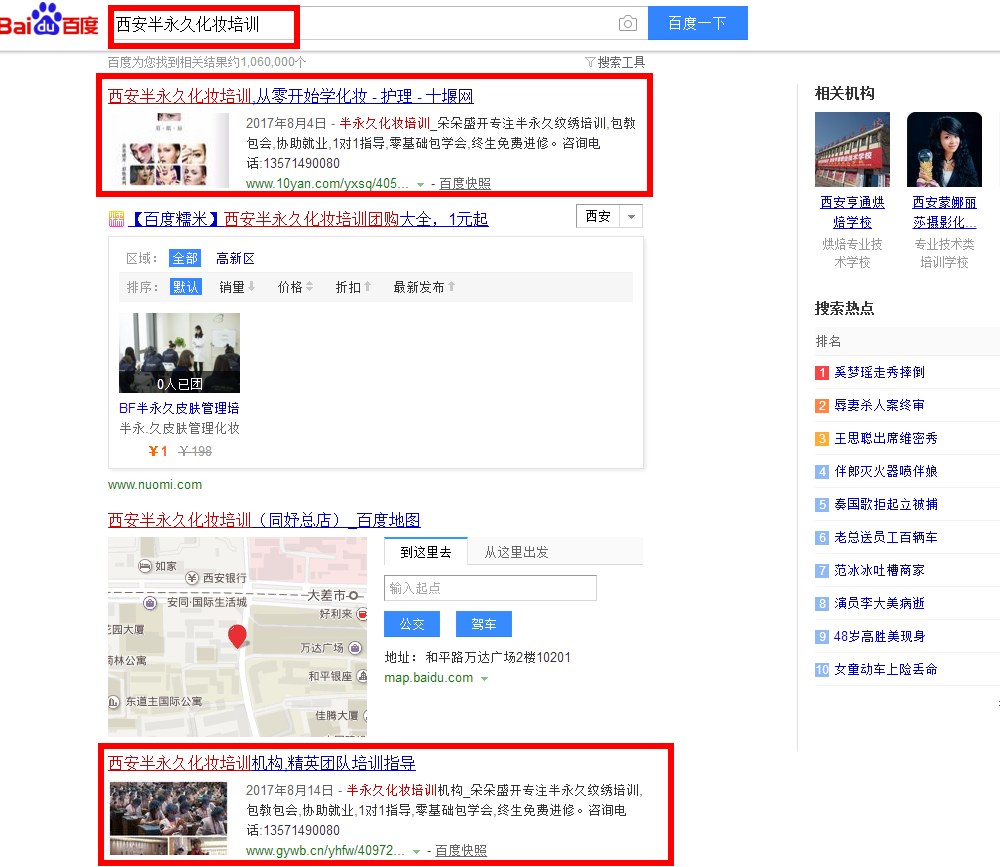Click the 公交 route button
Screen dimensions: 1000x867
coord(412,624)
